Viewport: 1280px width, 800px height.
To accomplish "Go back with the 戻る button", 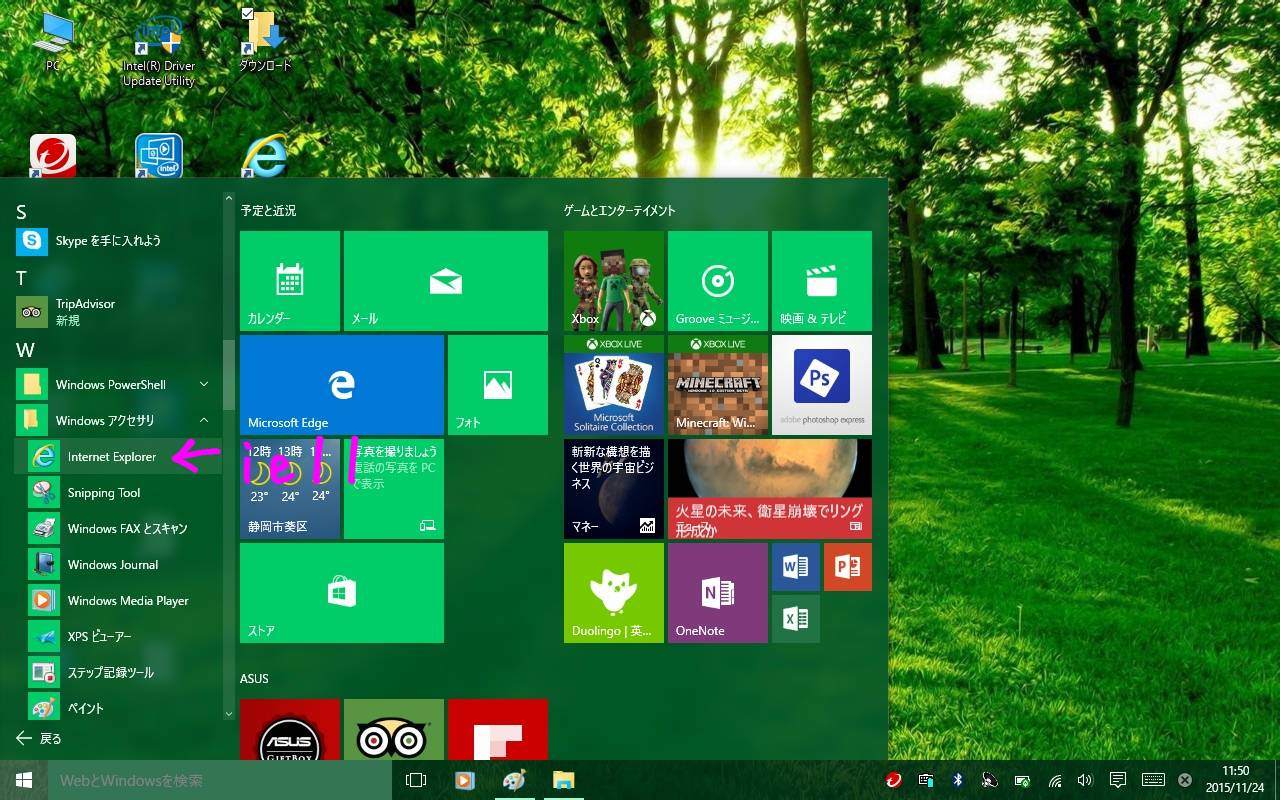I will (x=40, y=739).
